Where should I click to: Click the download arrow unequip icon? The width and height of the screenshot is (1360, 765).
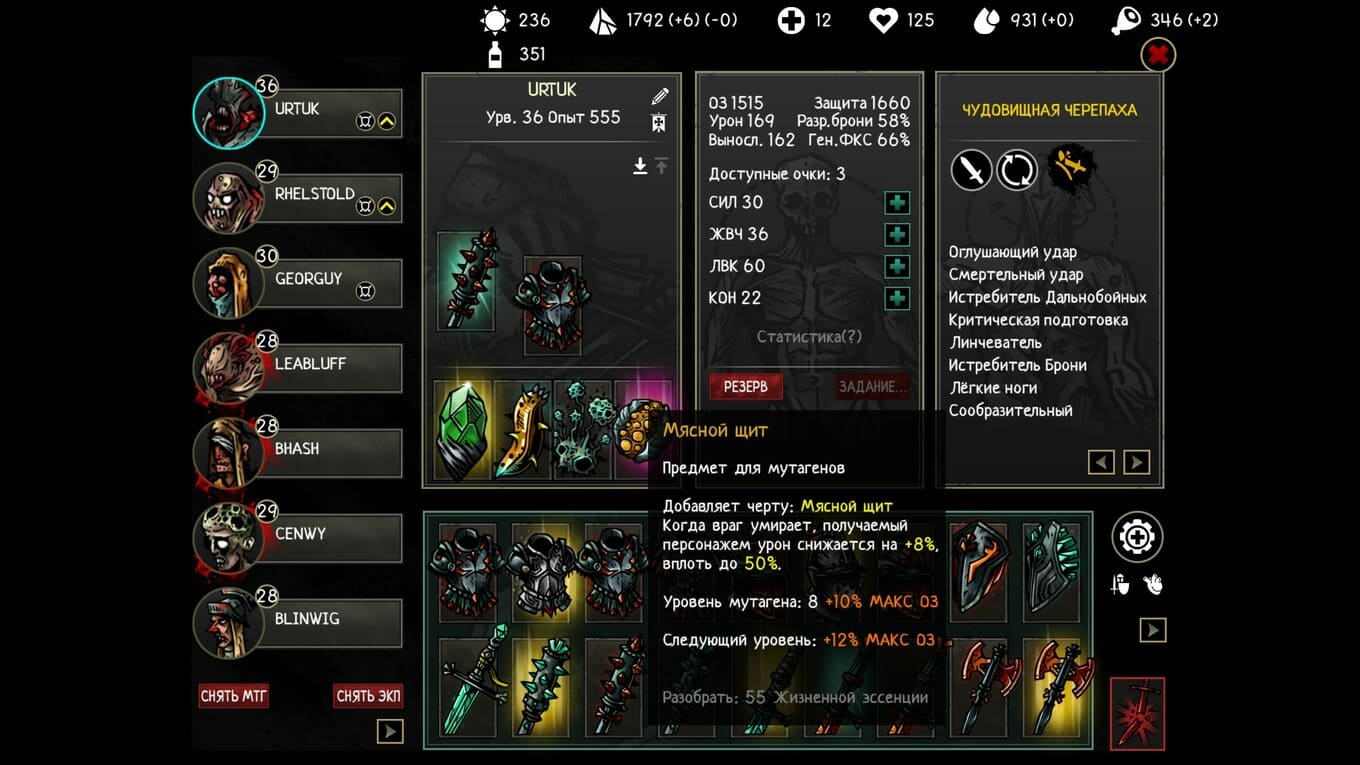[640, 166]
